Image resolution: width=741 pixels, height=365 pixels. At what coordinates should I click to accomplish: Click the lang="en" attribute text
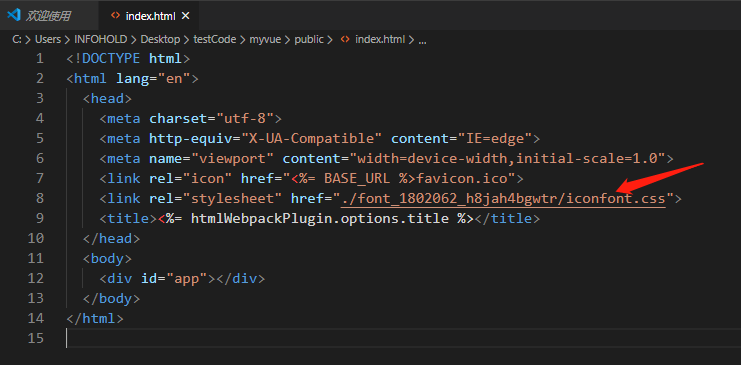pyautogui.click(x=153, y=79)
